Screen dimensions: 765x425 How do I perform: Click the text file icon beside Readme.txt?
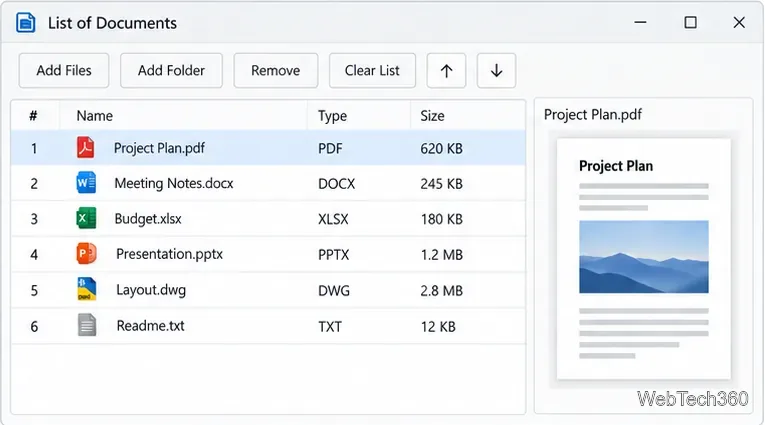coord(87,325)
